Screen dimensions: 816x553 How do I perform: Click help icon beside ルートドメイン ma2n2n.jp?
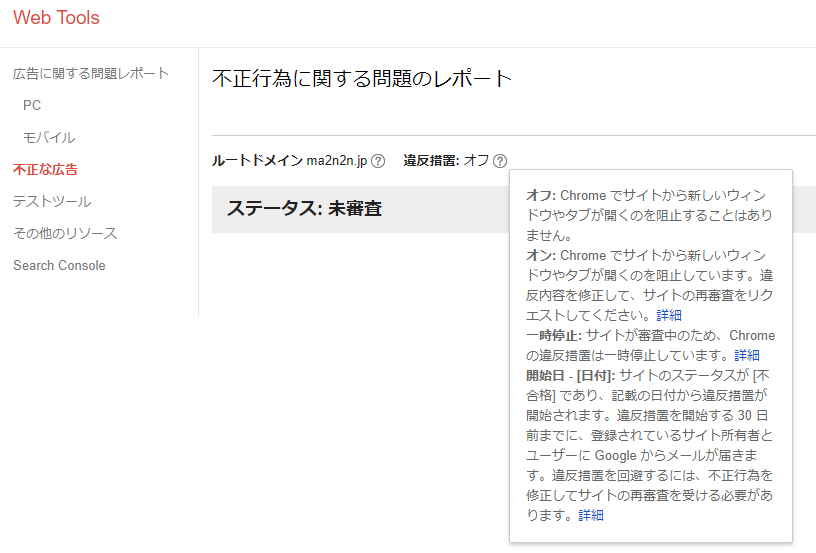click(378, 161)
